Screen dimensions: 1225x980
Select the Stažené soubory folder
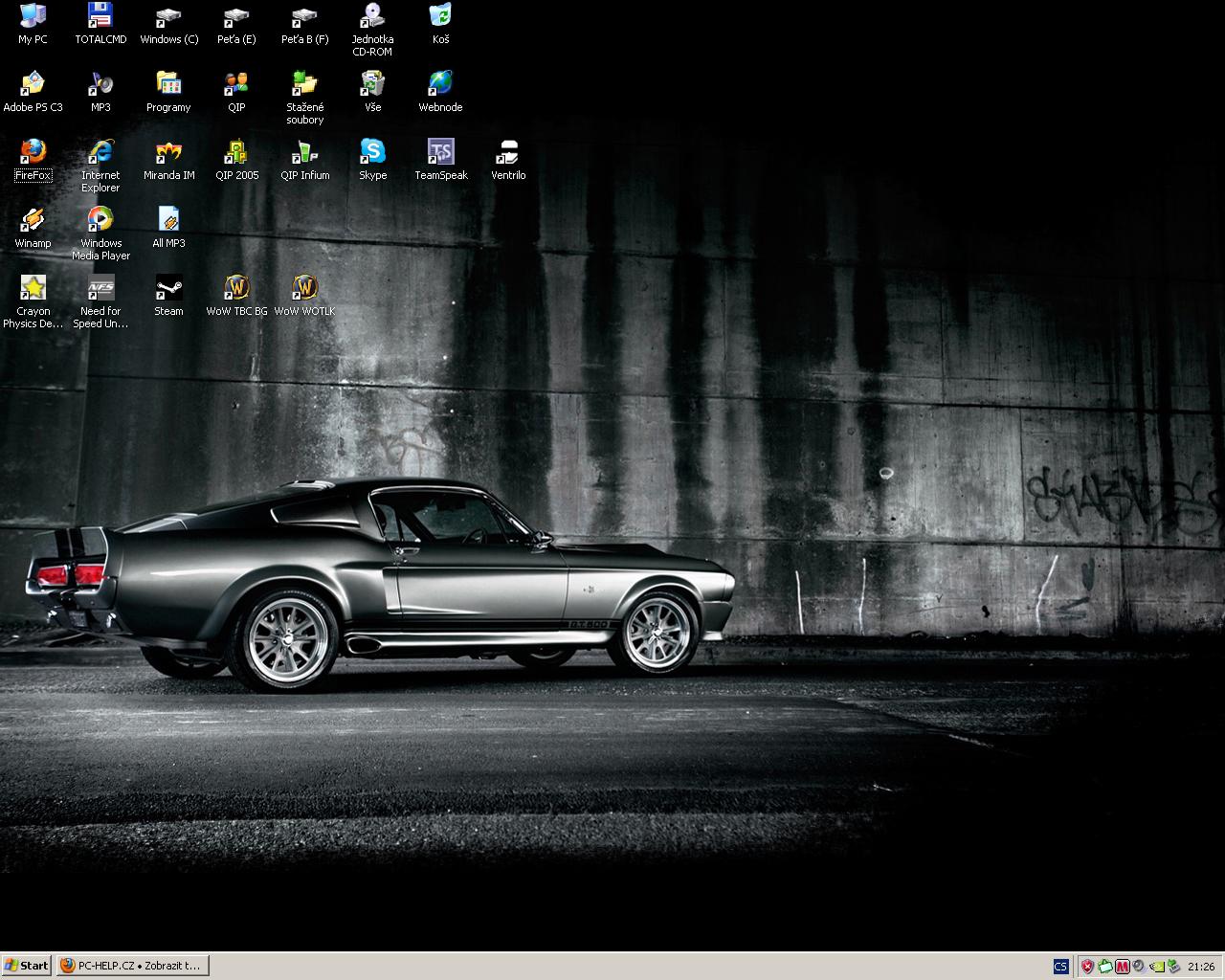pos(304,85)
